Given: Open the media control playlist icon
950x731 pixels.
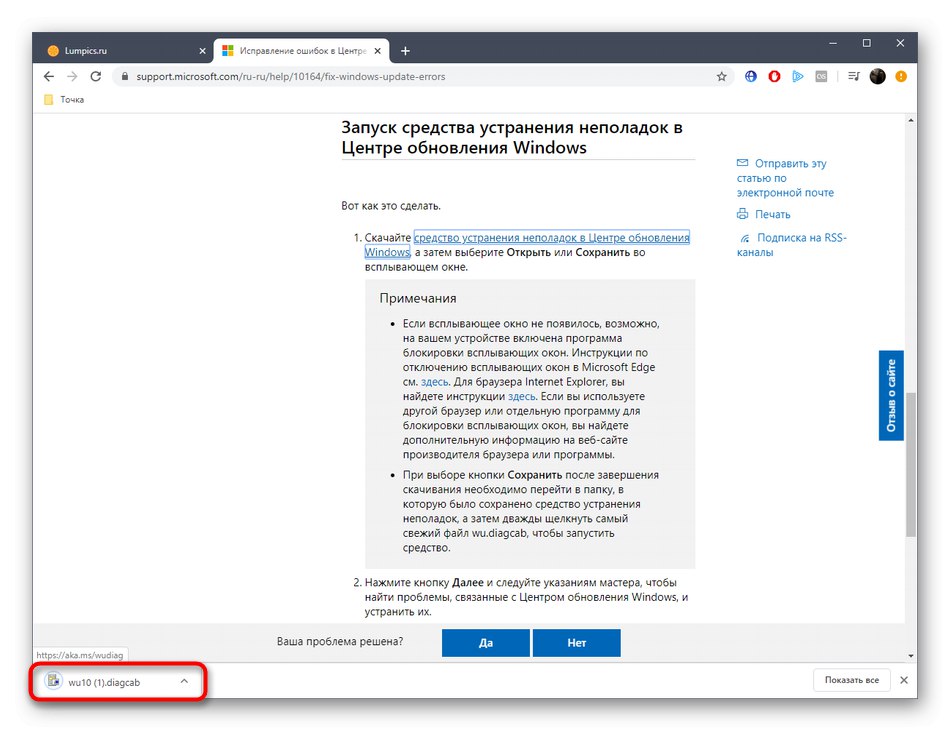Looking at the screenshot, I should pyautogui.click(x=854, y=76).
